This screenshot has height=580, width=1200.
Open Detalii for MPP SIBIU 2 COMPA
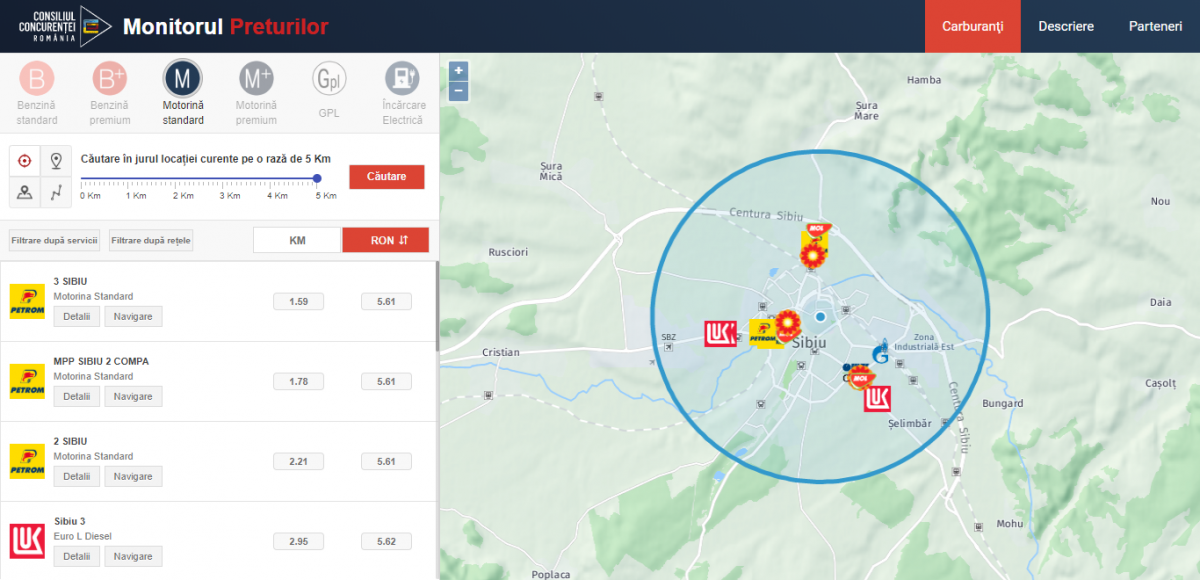pyautogui.click(x=77, y=396)
